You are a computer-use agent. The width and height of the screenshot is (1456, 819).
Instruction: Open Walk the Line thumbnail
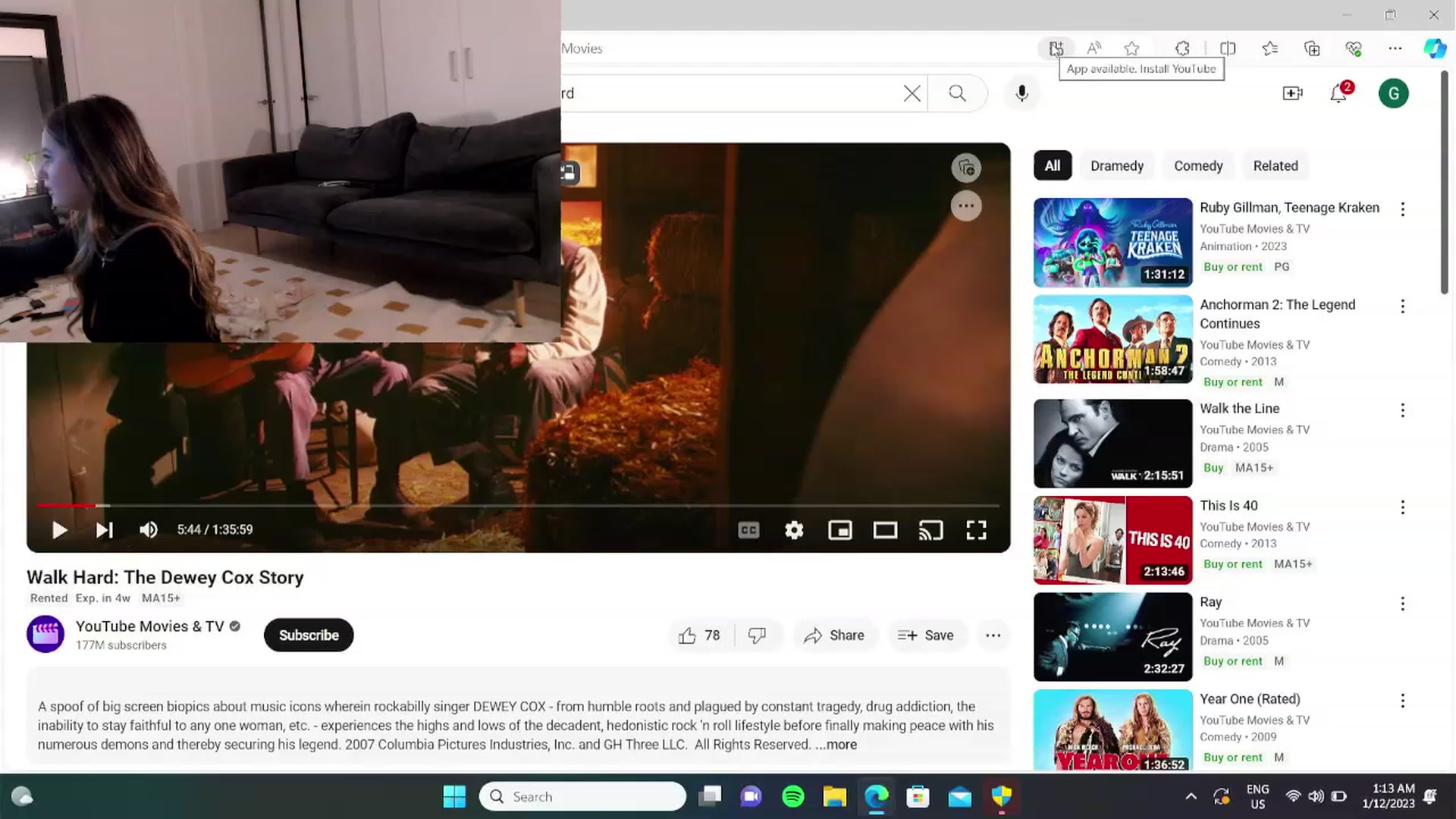pos(1112,444)
